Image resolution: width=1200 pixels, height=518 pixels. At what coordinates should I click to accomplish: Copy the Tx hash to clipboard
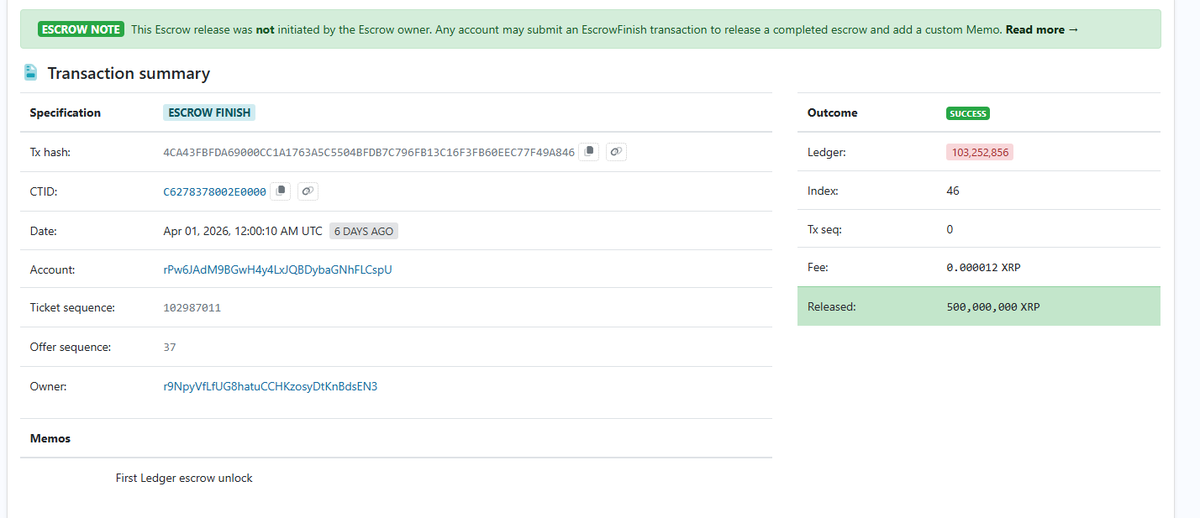[590, 152]
